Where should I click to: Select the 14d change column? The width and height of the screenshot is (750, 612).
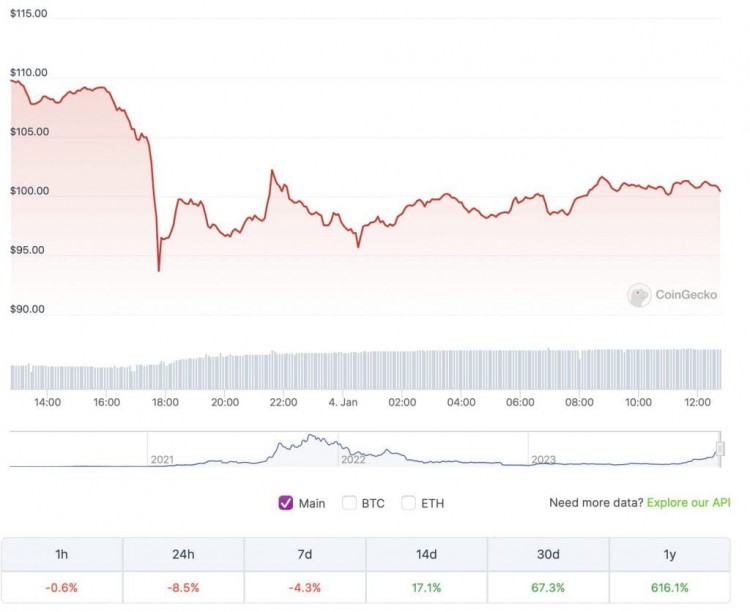(427, 554)
